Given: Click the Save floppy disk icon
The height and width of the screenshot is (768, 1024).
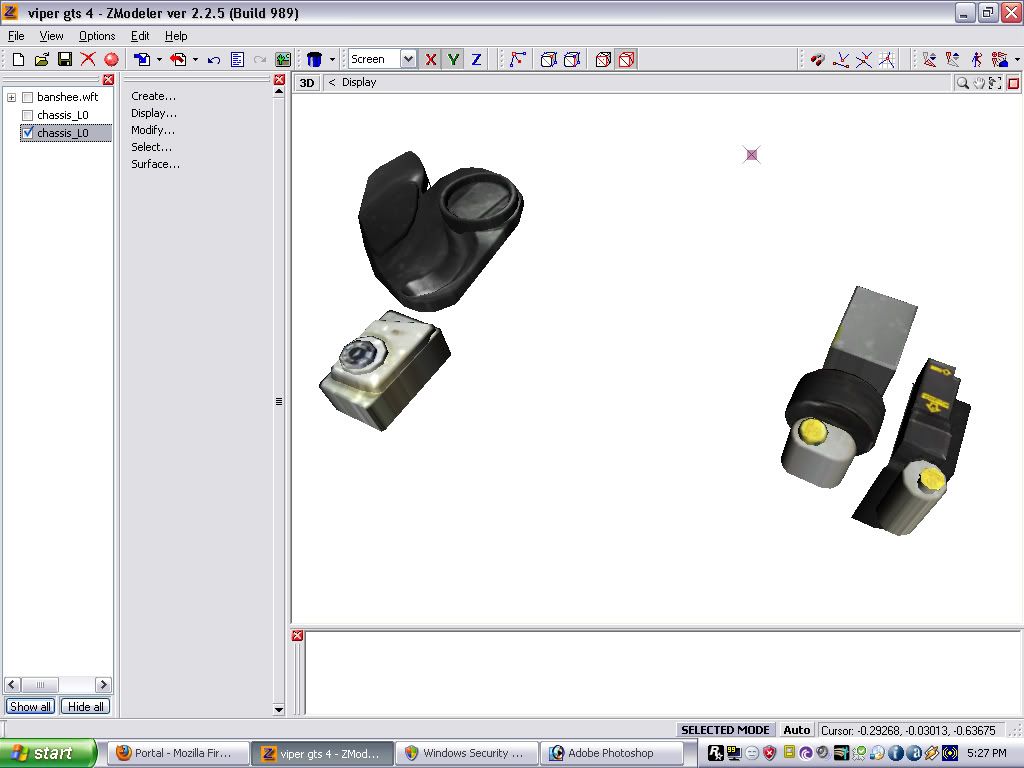Looking at the screenshot, I should pyautogui.click(x=64, y=60).
